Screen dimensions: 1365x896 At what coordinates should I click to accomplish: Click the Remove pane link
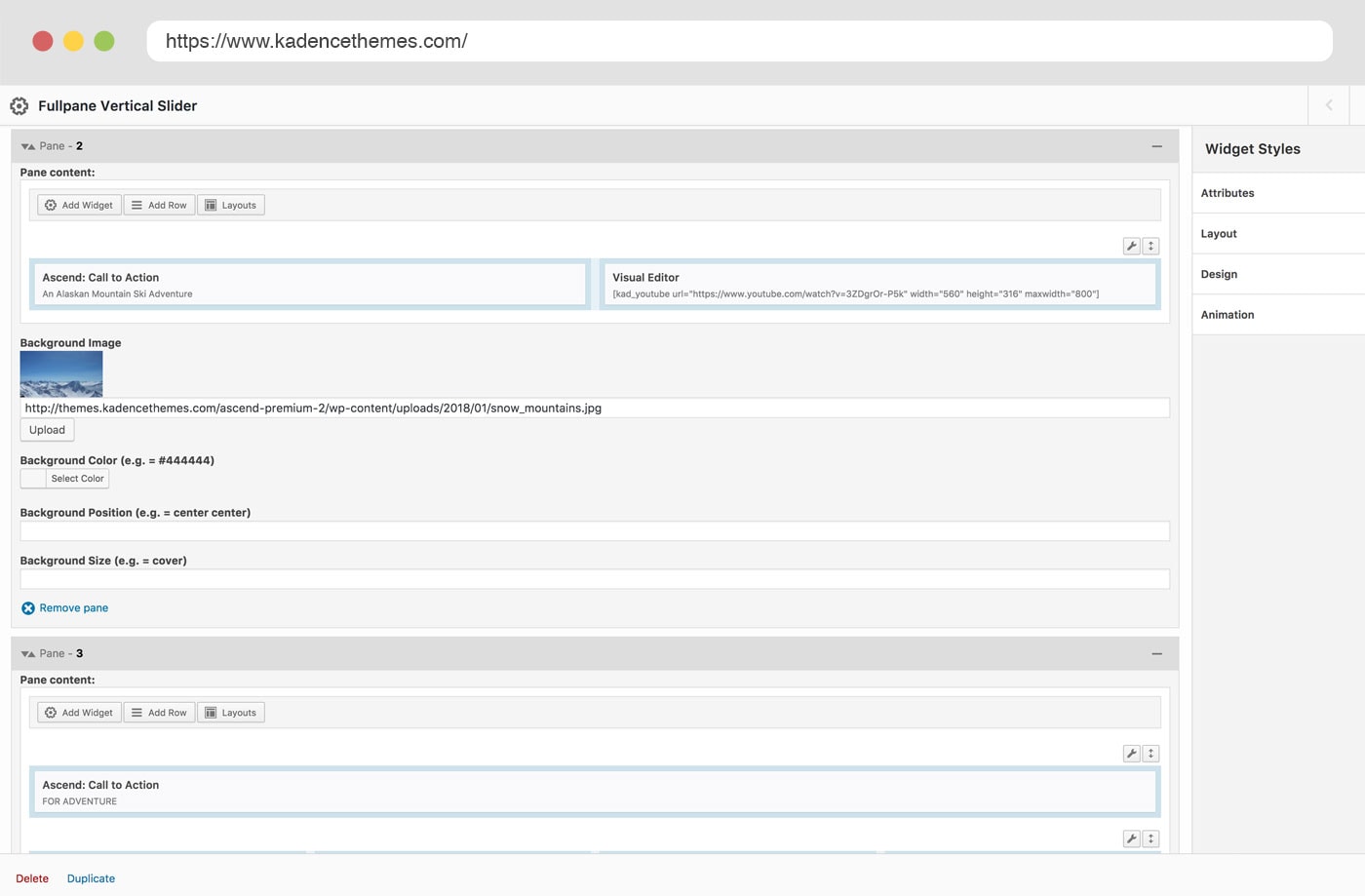click(74, 608)
